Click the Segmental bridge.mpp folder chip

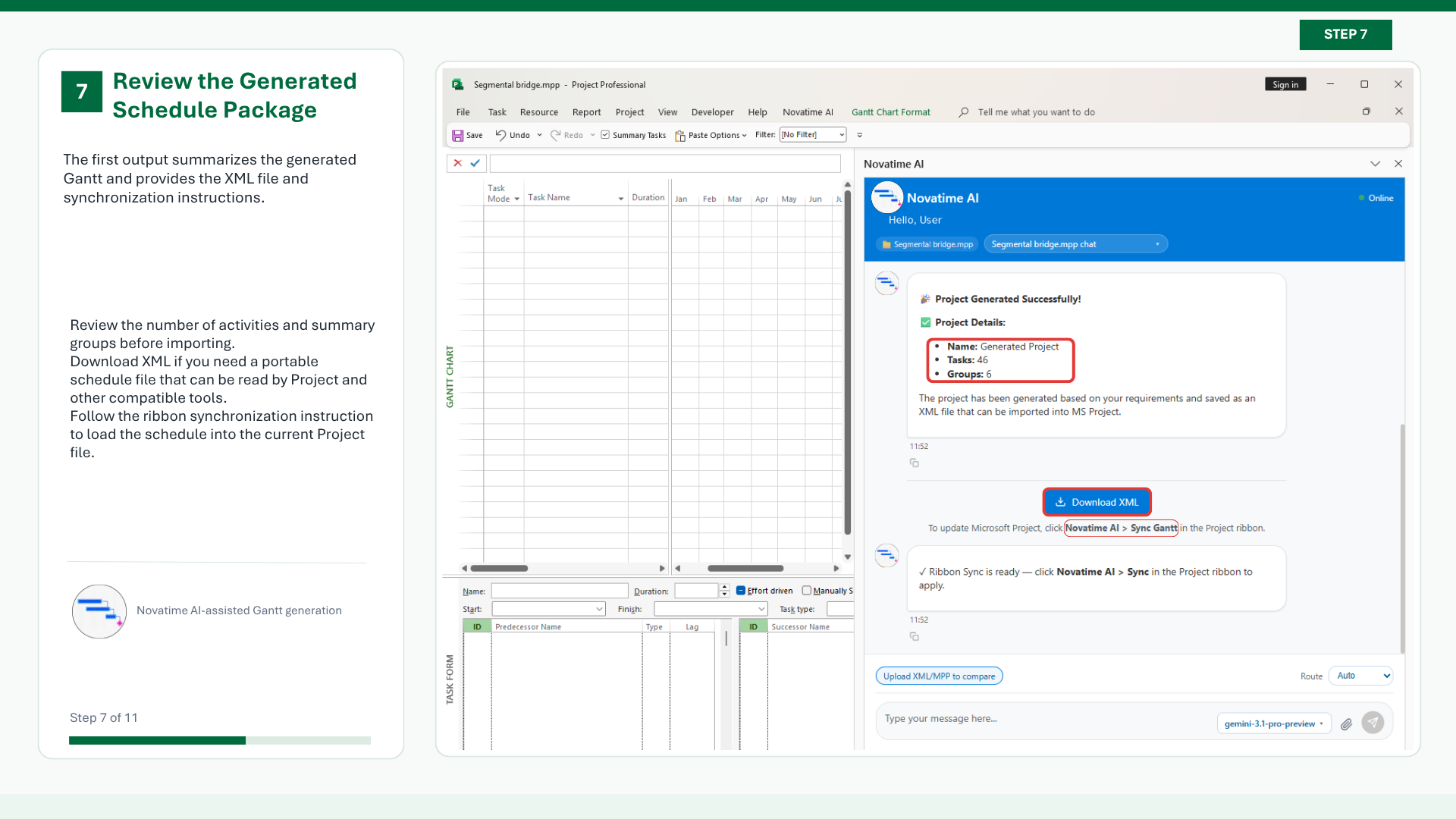[927, 244]
